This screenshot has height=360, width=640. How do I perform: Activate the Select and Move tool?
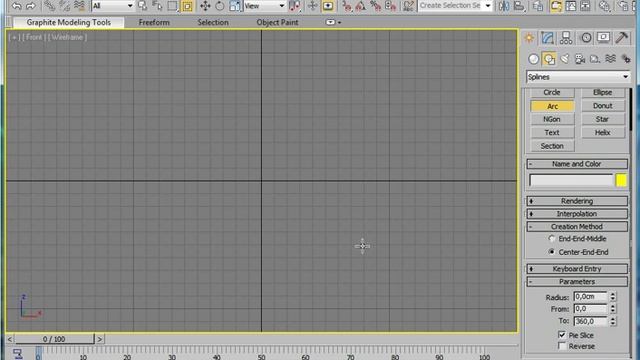[205, 6]
